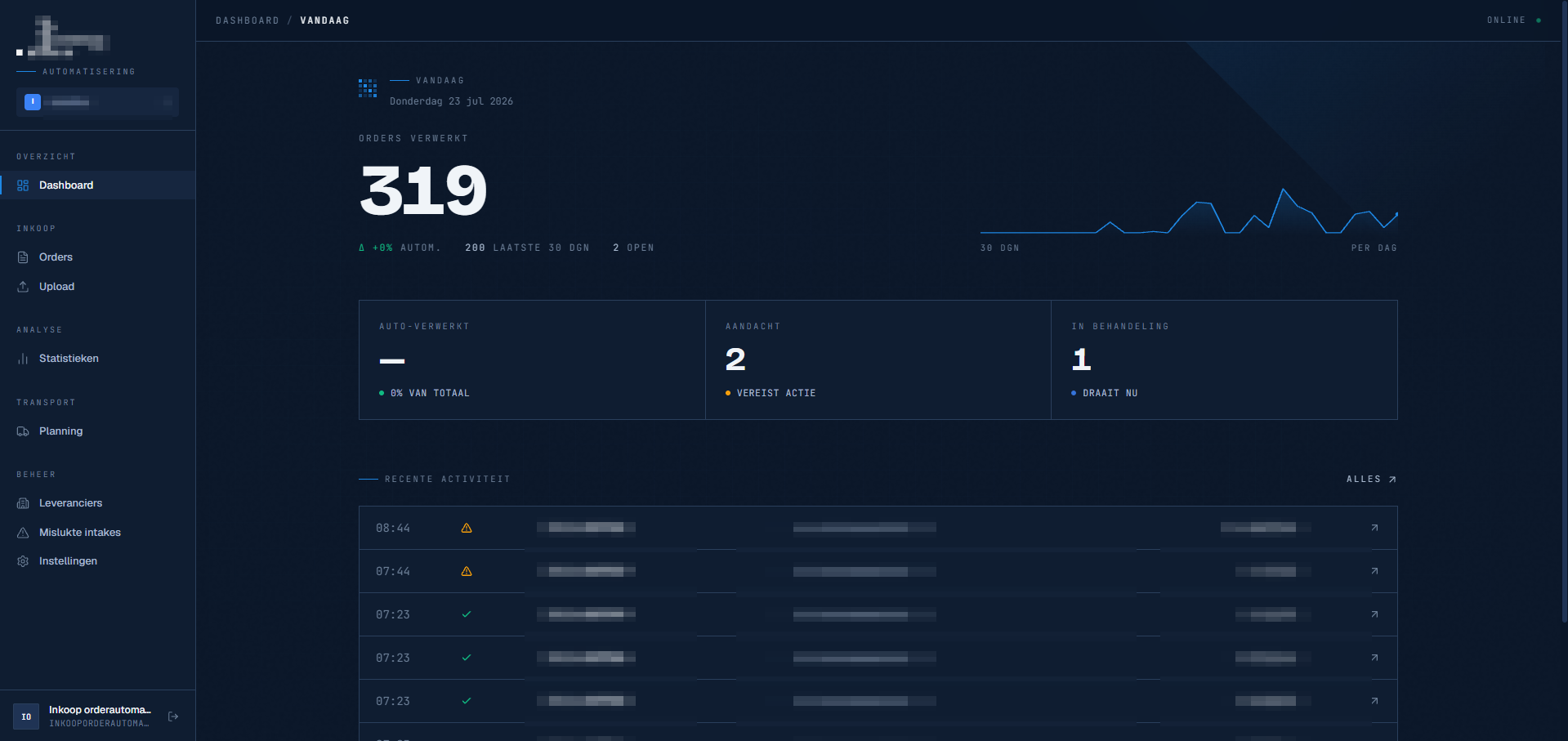Open the IN BEHANDELING card showing 1
Image resolution: width=1568 pixels, height=741 pixels.
(1224, 360)
